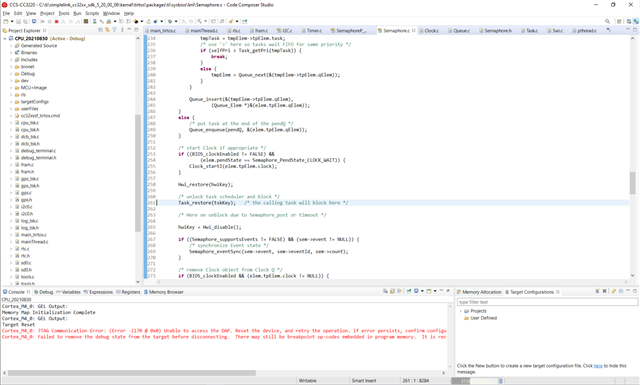Select mainThread.c in Project Explorer
Viewport: 640px width, 385px height.
click(x=34, y=242)
